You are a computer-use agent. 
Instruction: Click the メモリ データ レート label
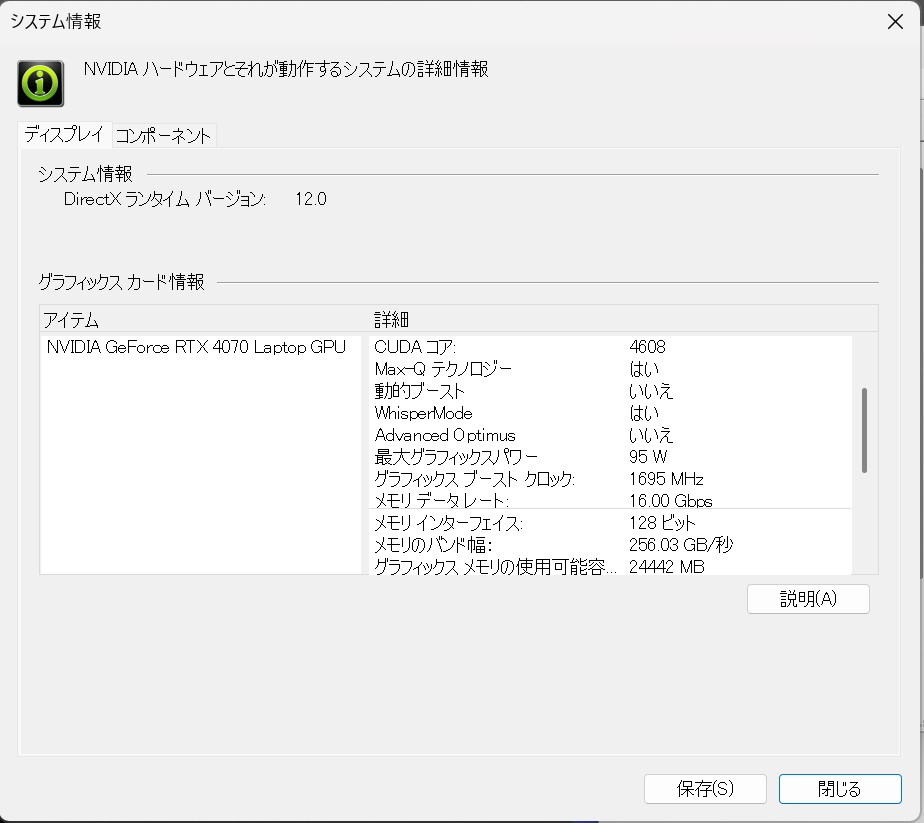point(441,501)
